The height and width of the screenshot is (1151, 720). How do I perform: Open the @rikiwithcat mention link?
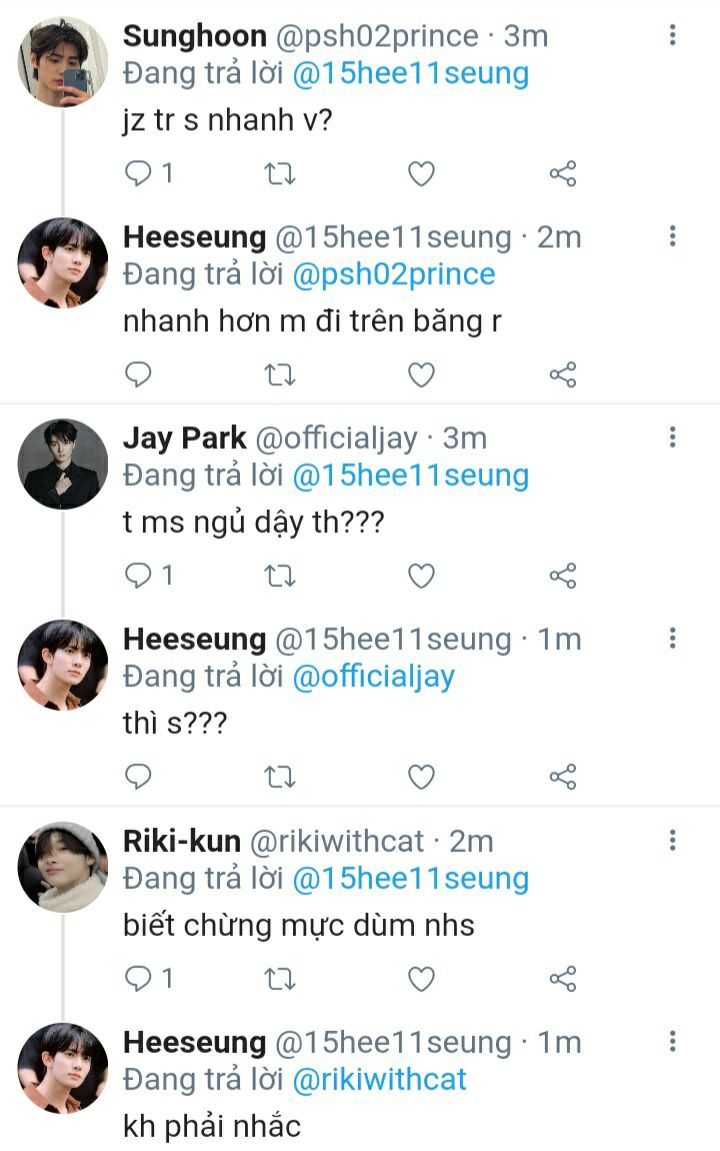click(x=379, y=1079)
